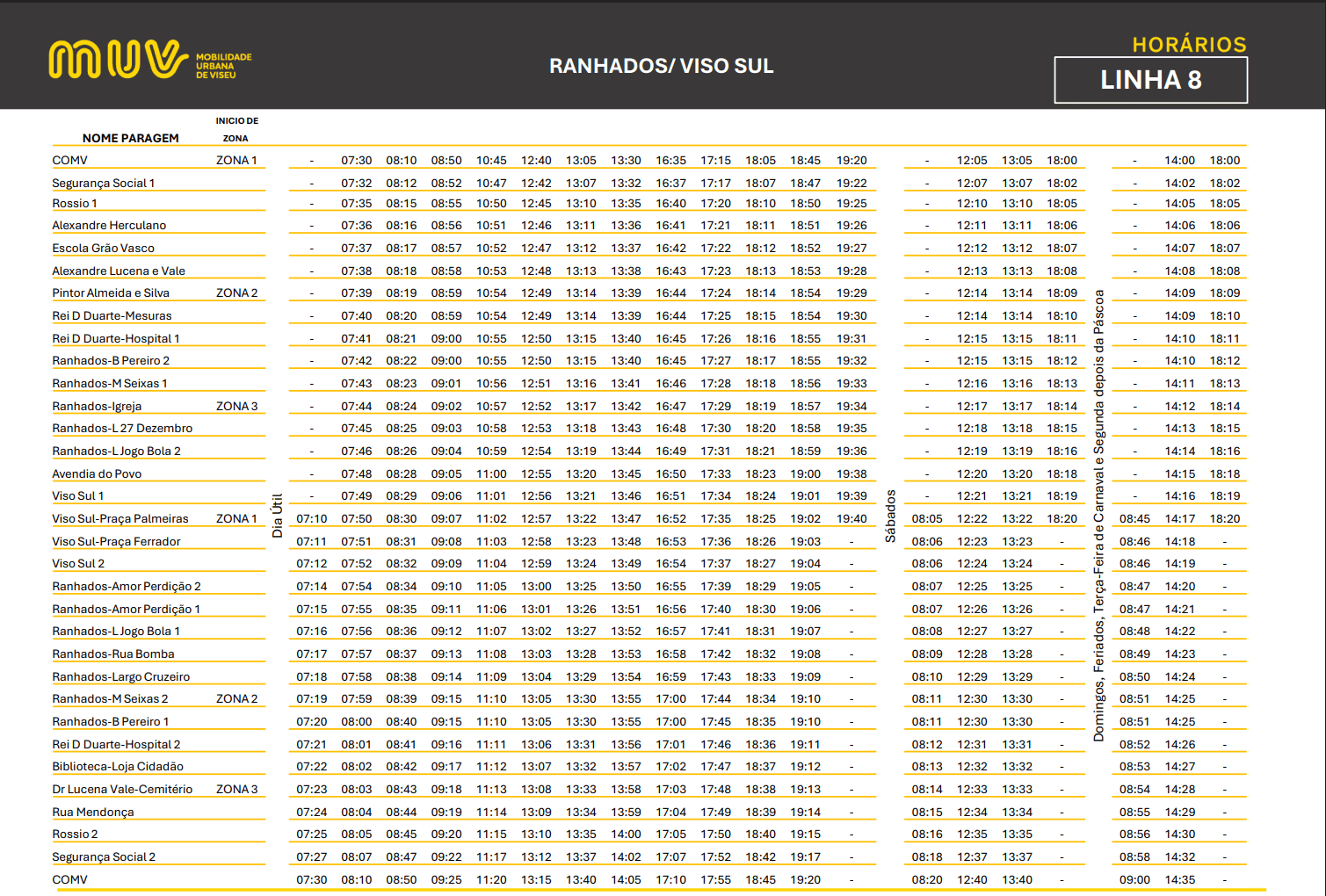Click the Biblioteca-Loja Cidadão stop name
Viewport: 1326px width, 896px height.
[x=118, y=767]
